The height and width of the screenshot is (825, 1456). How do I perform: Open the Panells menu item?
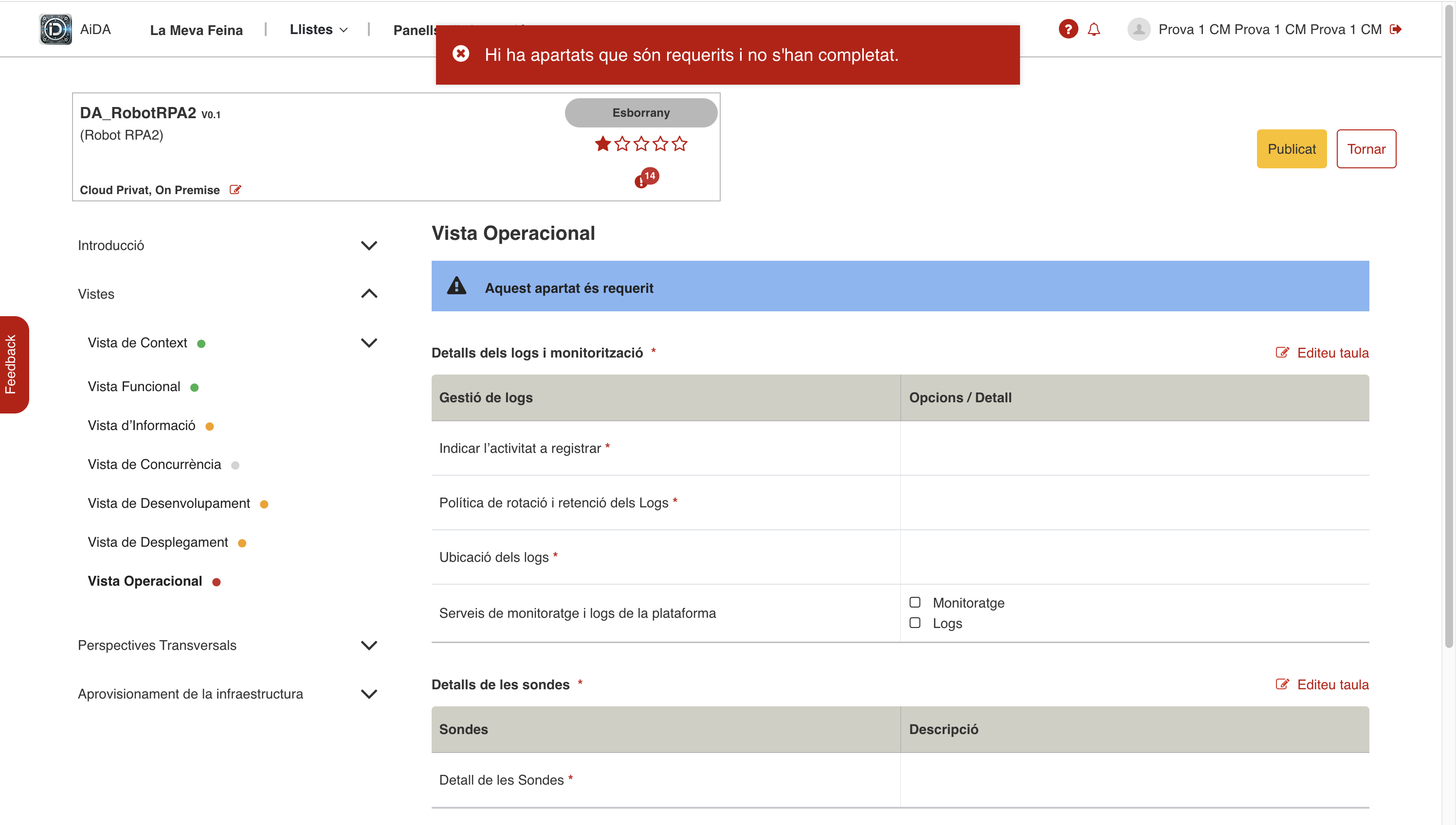(416, 30)
